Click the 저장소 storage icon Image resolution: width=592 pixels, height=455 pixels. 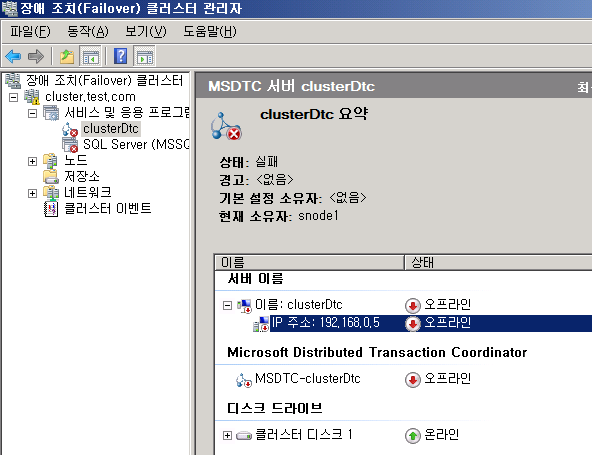coord(51,177)
